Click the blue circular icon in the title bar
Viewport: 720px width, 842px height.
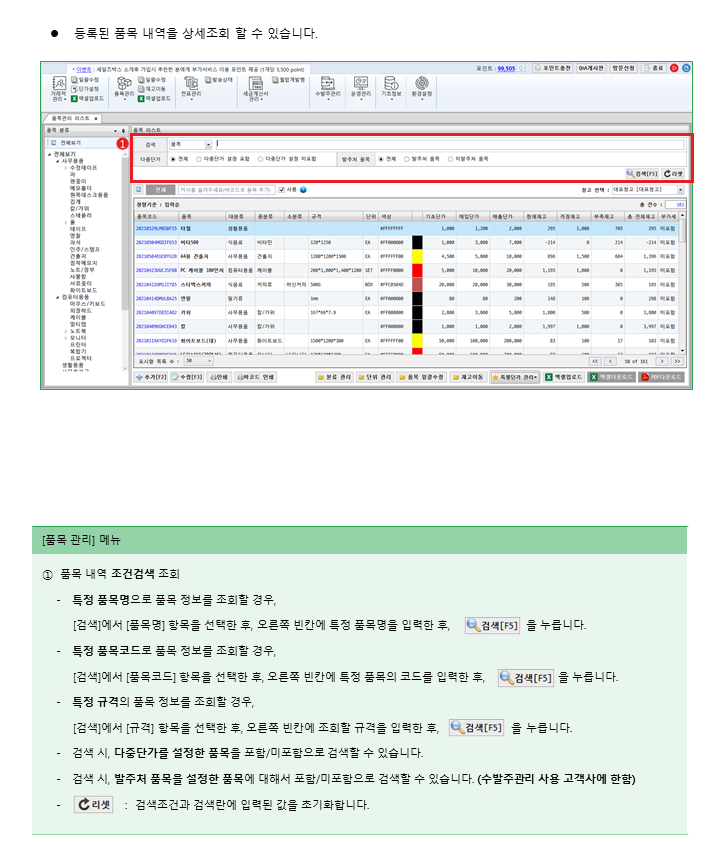(x=686, y=68)
